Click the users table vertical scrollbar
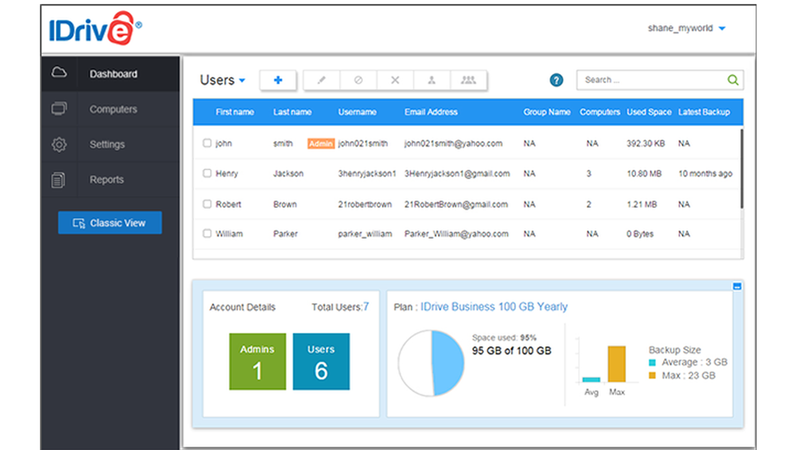Viewport: 800px width, 450px height. (741, 168)
